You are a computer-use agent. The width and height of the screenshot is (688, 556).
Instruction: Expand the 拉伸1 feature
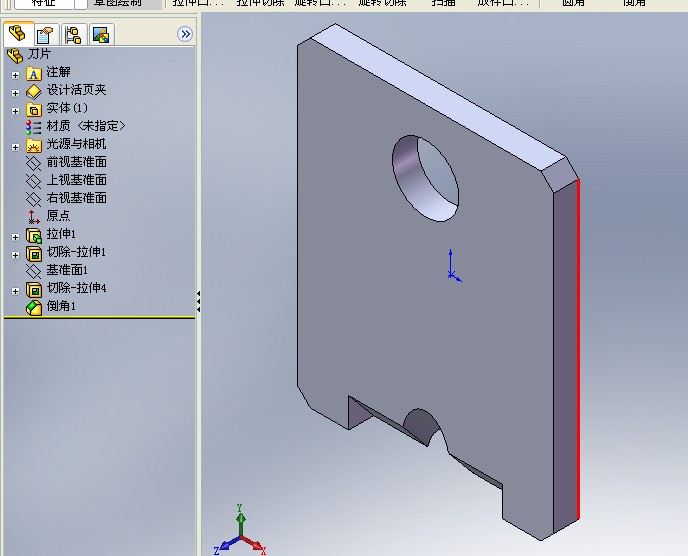tap(15, 237)
